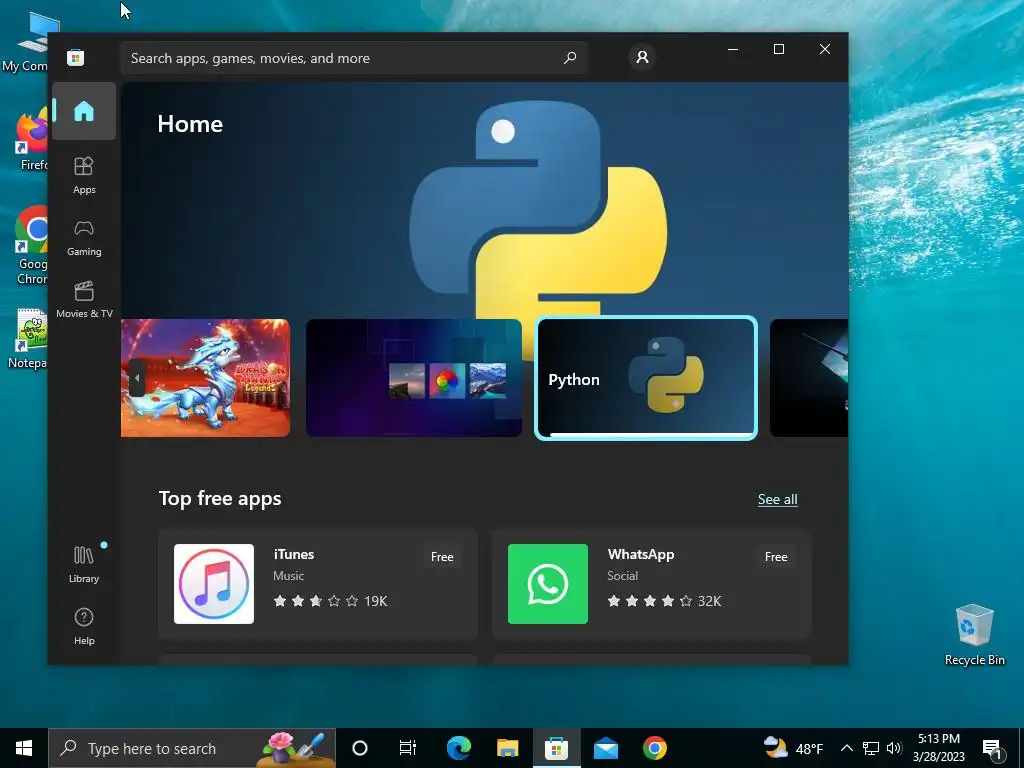Open the Apps section in sidebar
Image resolution: width=1024 pixels, height=768 pixels.
click(x=84, y=176)
